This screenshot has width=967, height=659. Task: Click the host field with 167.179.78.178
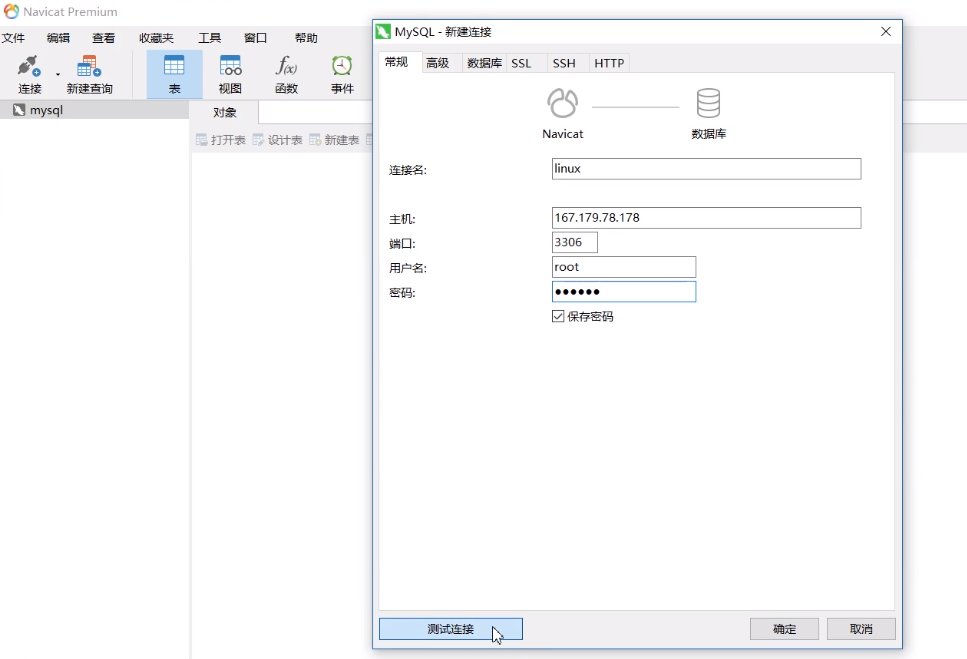[x=706, y=218]
